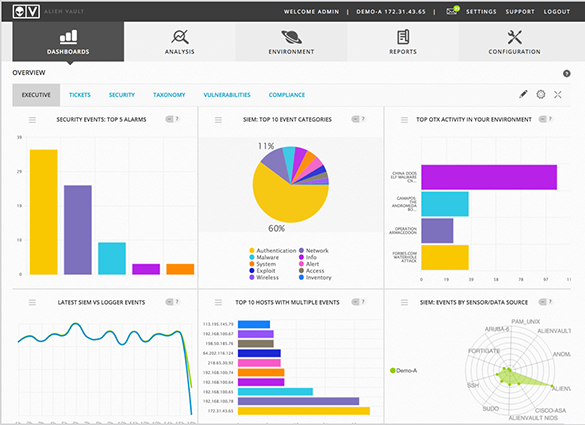Viewport: 585px width, 425px height.
Task: Open the Environment planet icon
Action: [291, 37]
